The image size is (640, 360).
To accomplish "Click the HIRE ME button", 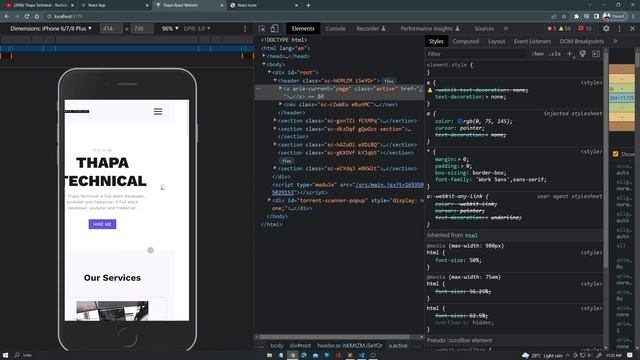I will coord(102,224).
